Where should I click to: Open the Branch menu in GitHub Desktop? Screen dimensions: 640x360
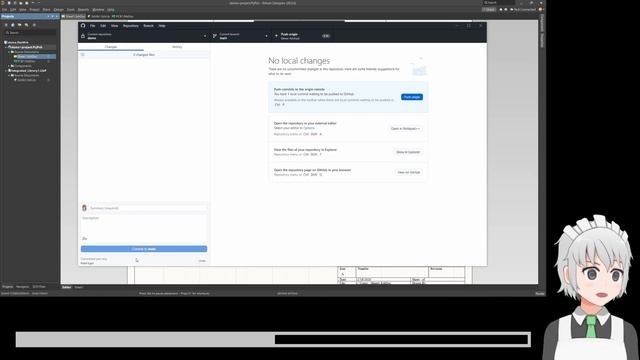coord(149,26)
